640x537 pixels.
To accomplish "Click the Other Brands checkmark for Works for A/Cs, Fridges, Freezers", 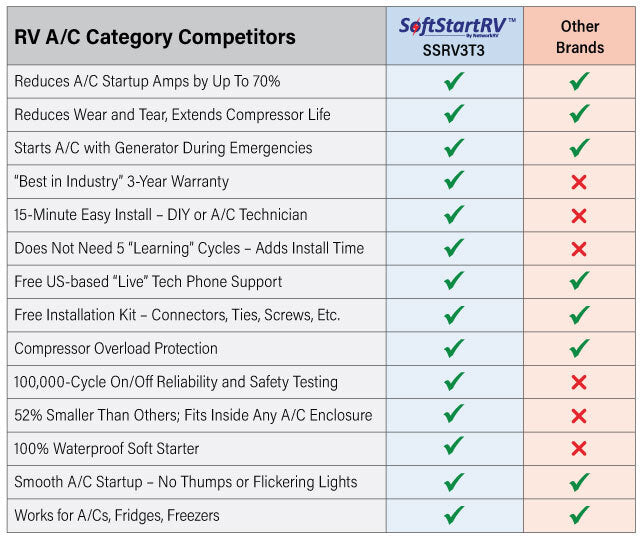I will (x=578, y=516).
